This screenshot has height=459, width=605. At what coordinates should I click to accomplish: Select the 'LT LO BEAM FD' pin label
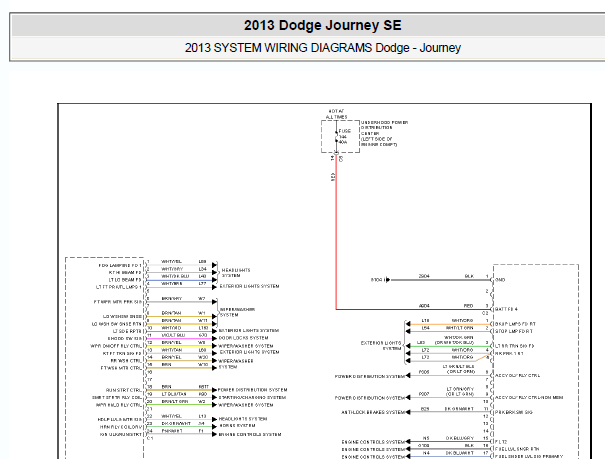click(125, 280)
